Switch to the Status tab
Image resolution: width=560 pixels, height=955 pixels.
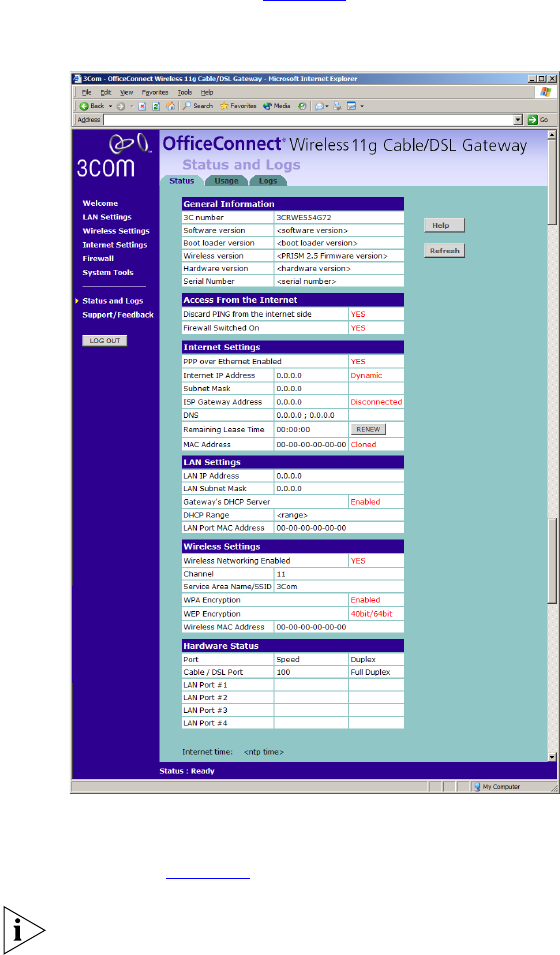tap(182, 181)
